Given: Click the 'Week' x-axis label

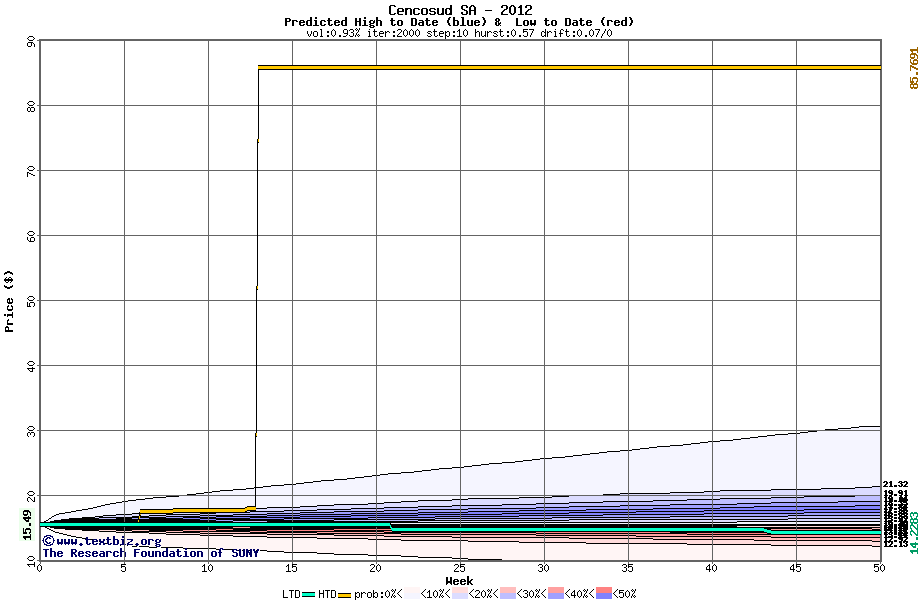Looking at the screenshot, I should coord(459,581).
